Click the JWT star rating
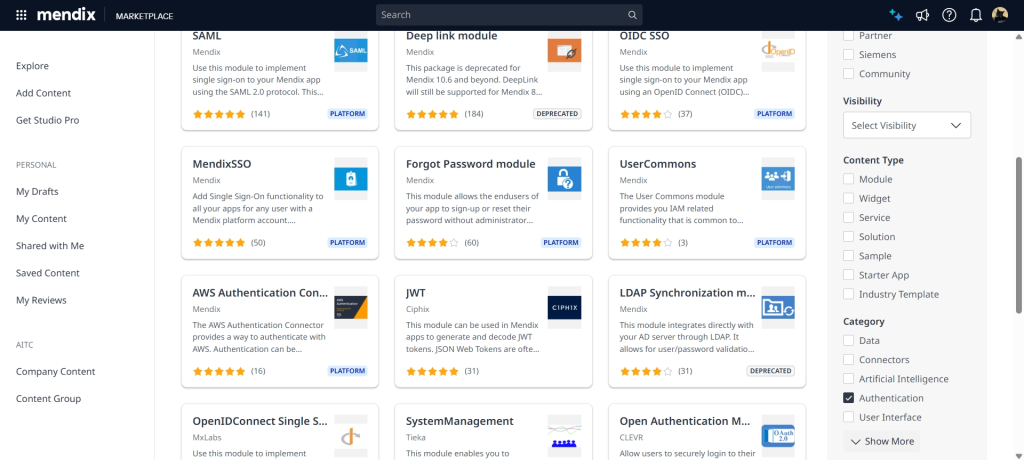The height and width of the screenshot is (460, 1024). (432, 371)
